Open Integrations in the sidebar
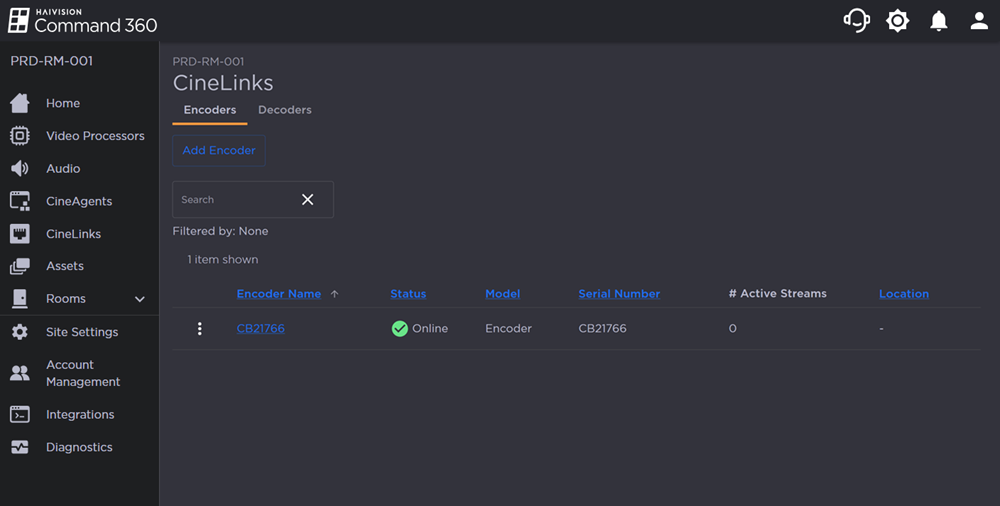The image size is (1000, 506). click(x=79, y=414)
